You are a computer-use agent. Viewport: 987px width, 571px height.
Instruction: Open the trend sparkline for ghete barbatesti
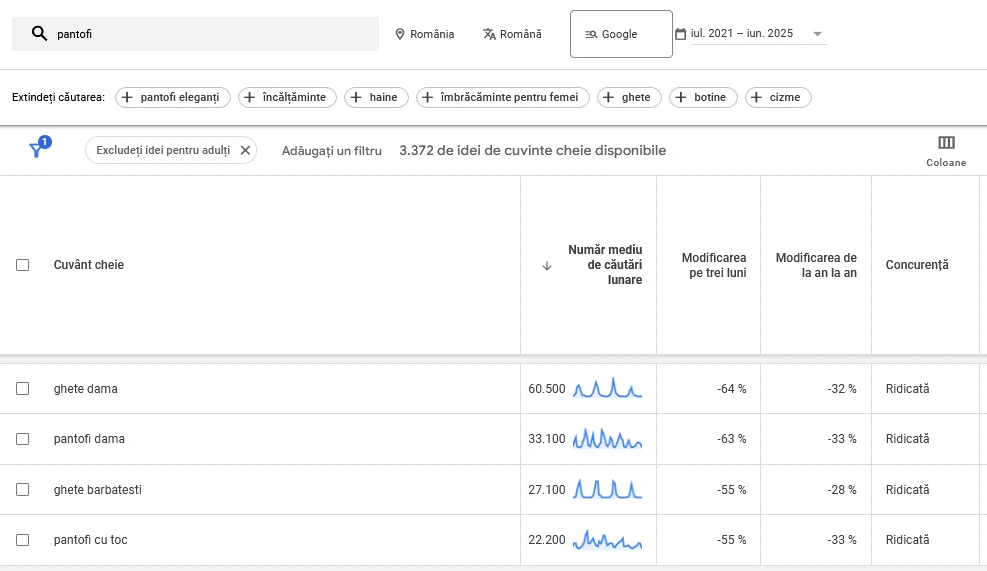[x=607, y=489]
